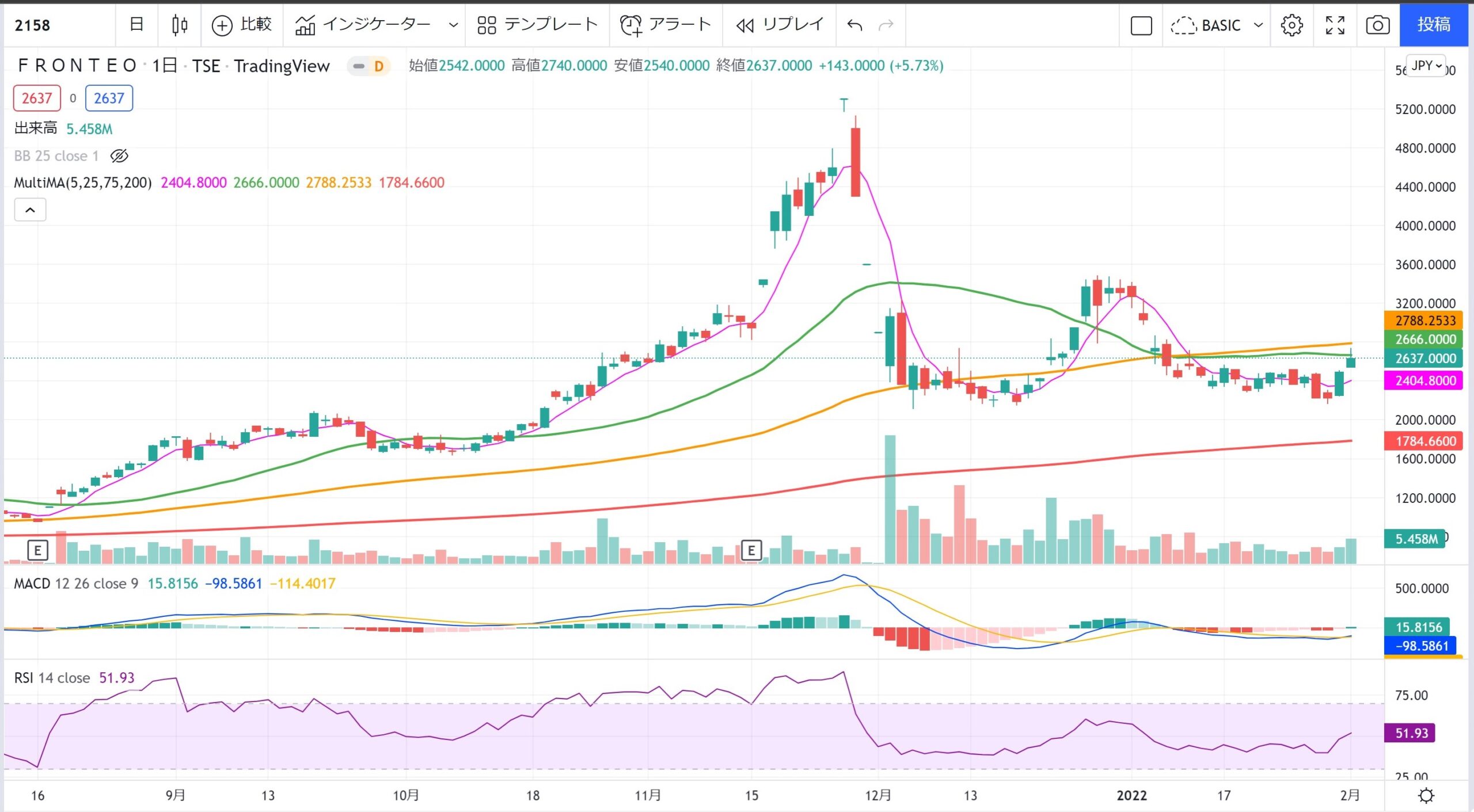Start bar replay (リプレイ)
This screenshot has height=812, width=1474.
coord(780,25)
